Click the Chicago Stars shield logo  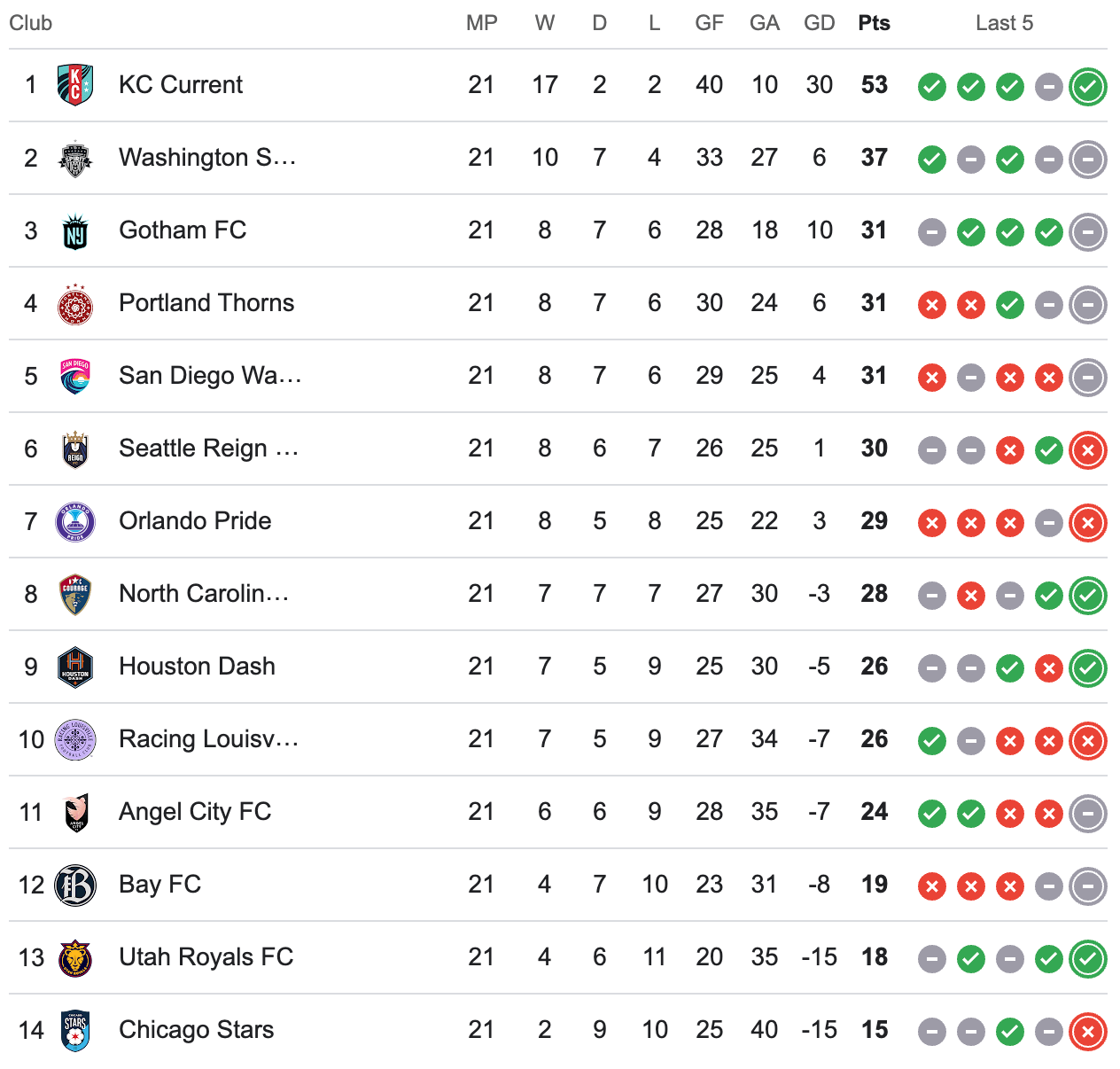coord(75,1030)
